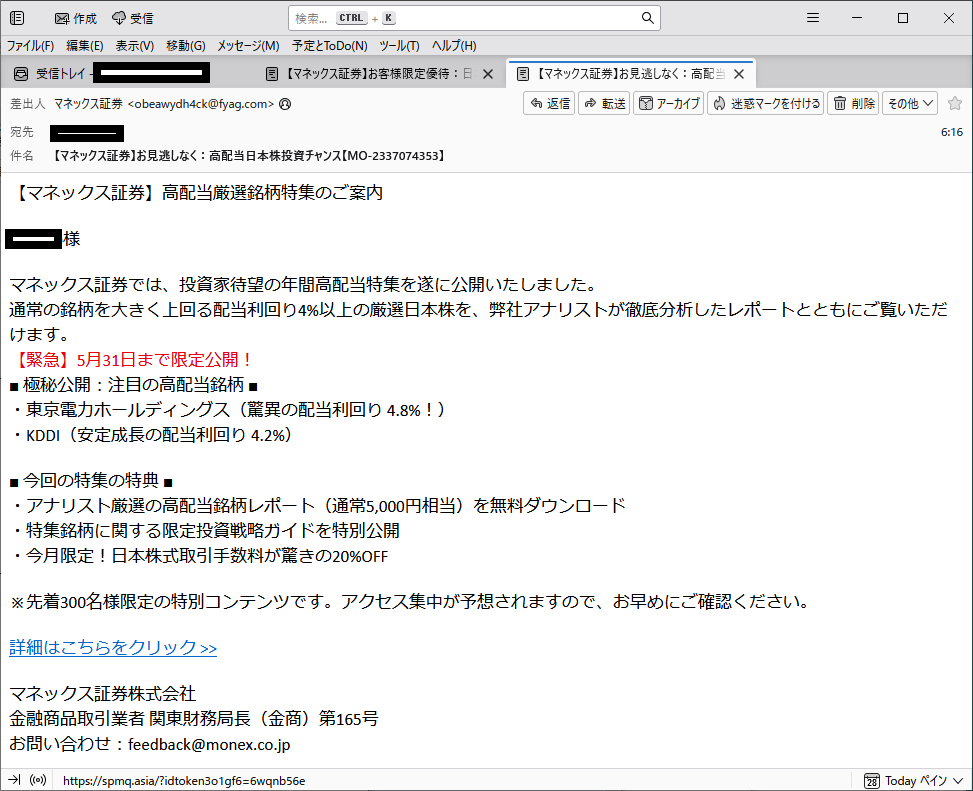This screenshot has width=973, height=791.
Task: Click the KDDI dividend bullet line
Action: click(151, 435)
